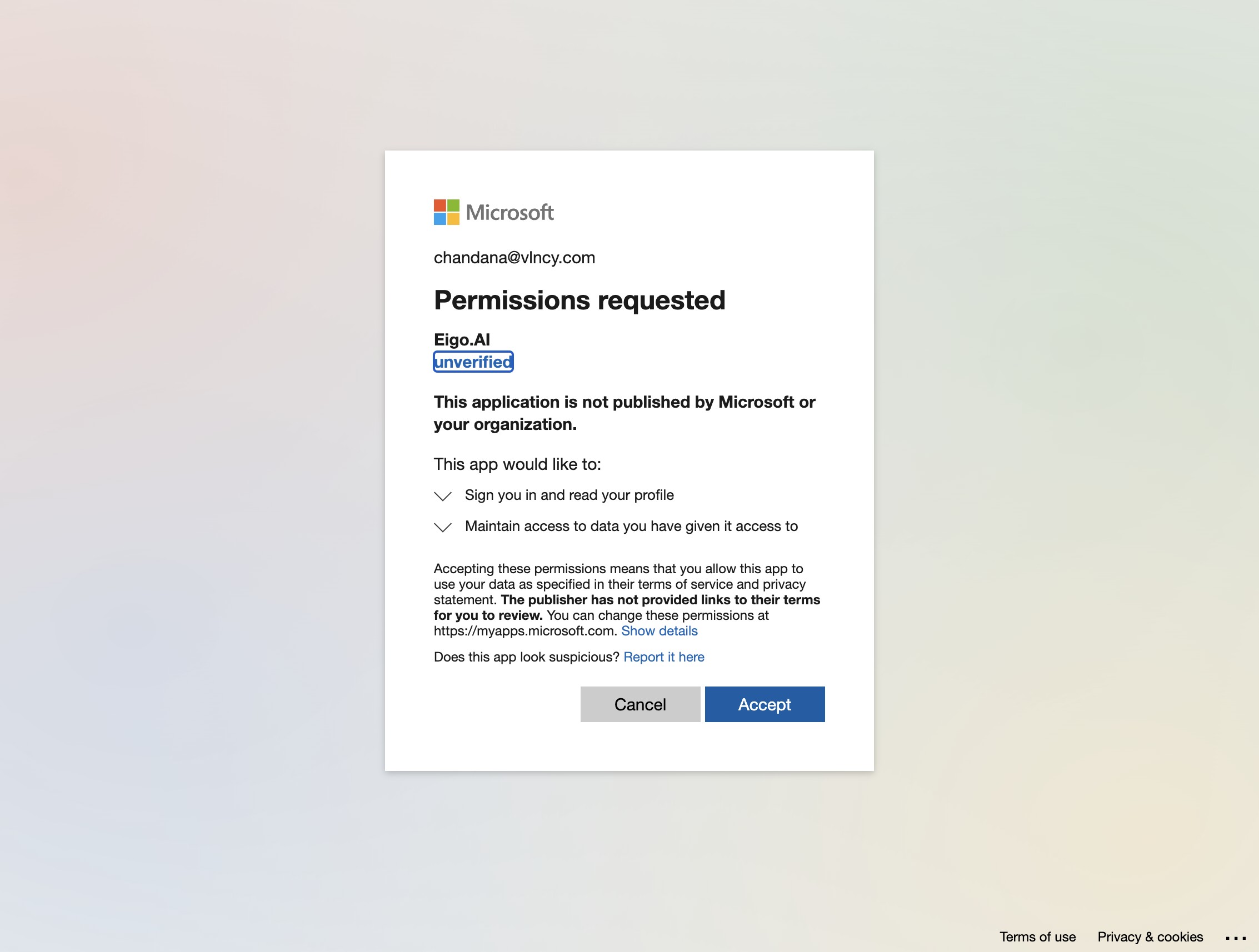Open the unverified publisher link
1259x952 pixels.
pos(473,362)
